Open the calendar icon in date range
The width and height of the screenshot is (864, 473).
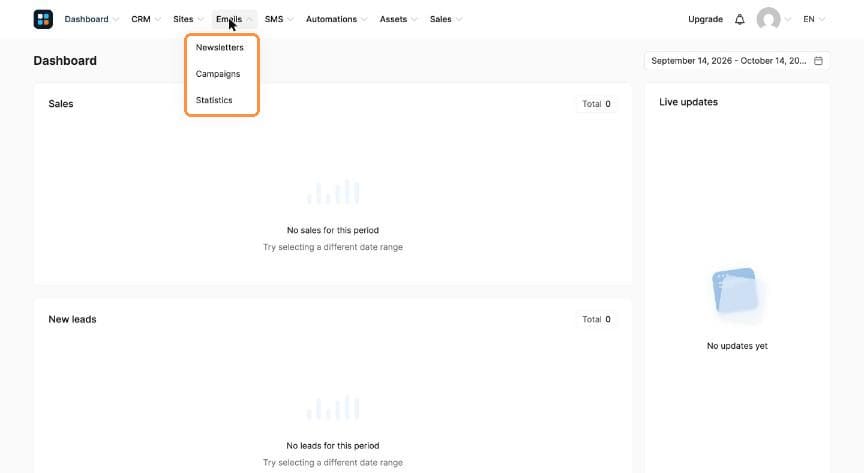tap(818, 61)
